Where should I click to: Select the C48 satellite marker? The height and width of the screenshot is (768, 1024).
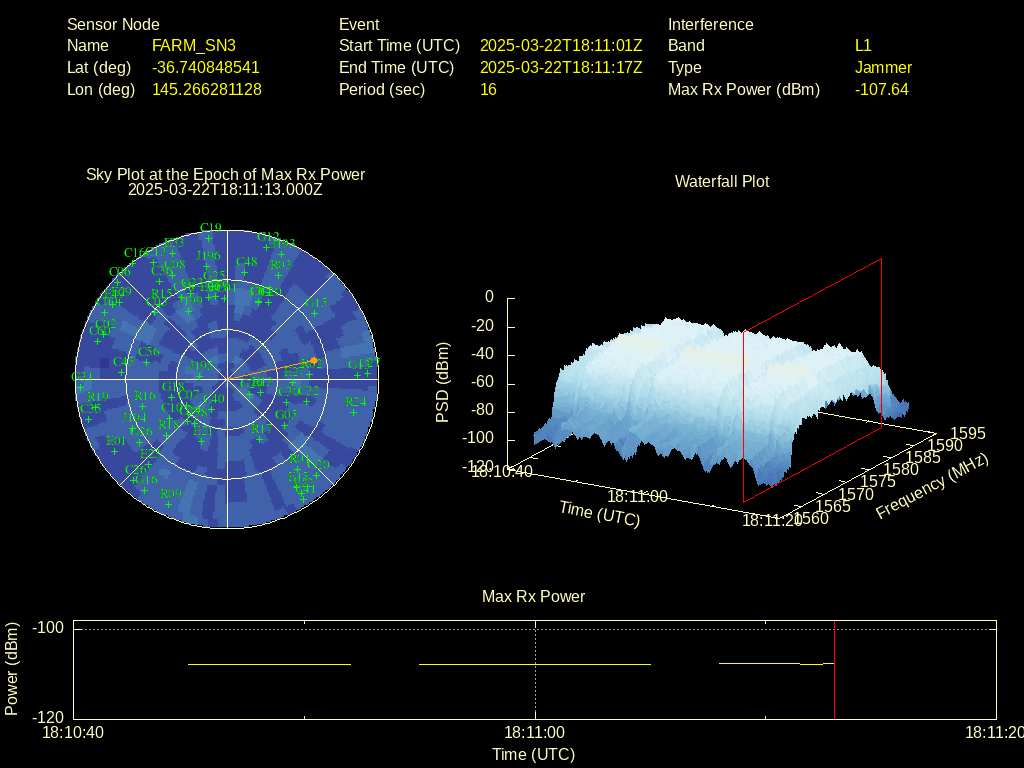244,272
